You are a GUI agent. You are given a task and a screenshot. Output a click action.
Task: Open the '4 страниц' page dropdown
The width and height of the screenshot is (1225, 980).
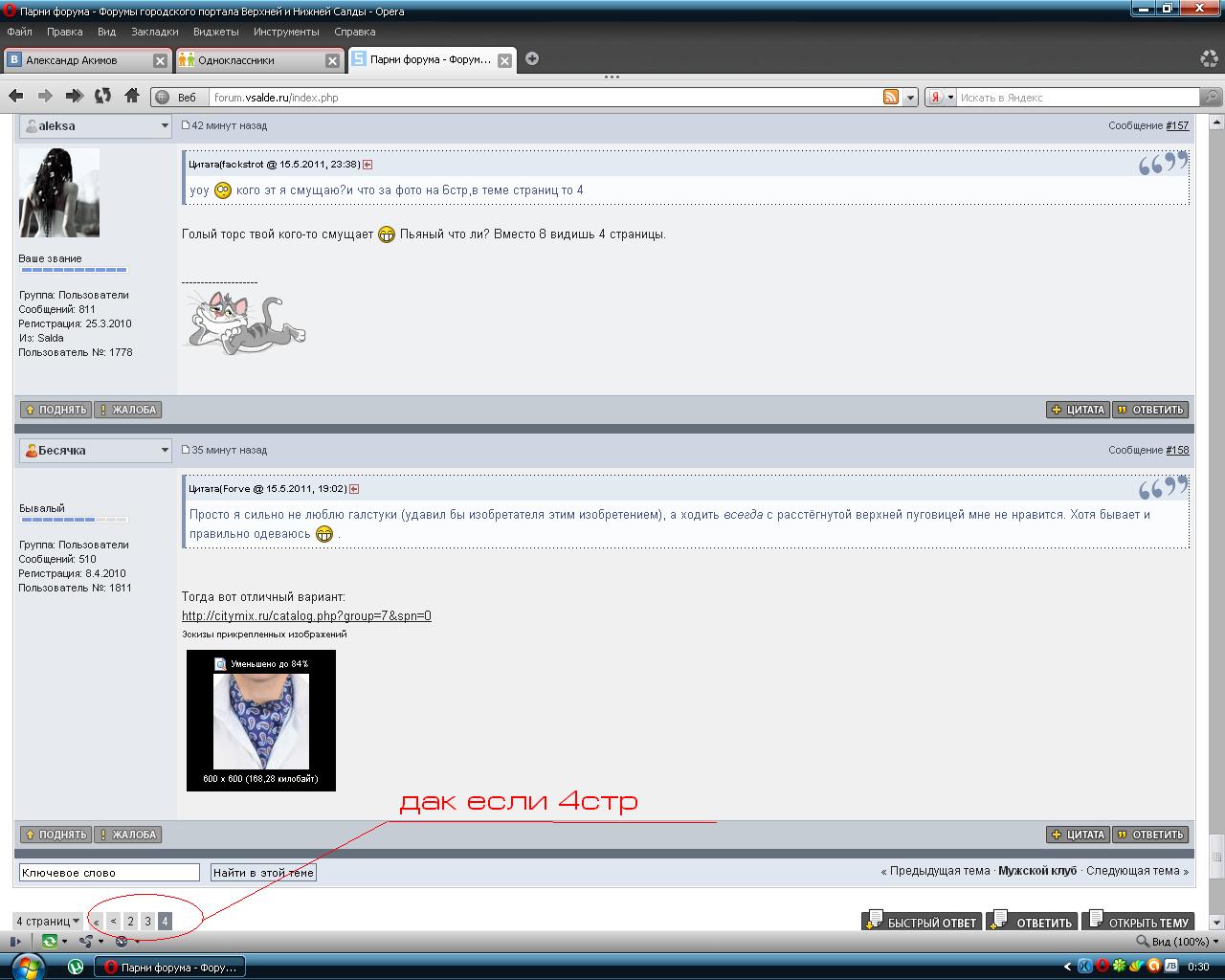48,922
